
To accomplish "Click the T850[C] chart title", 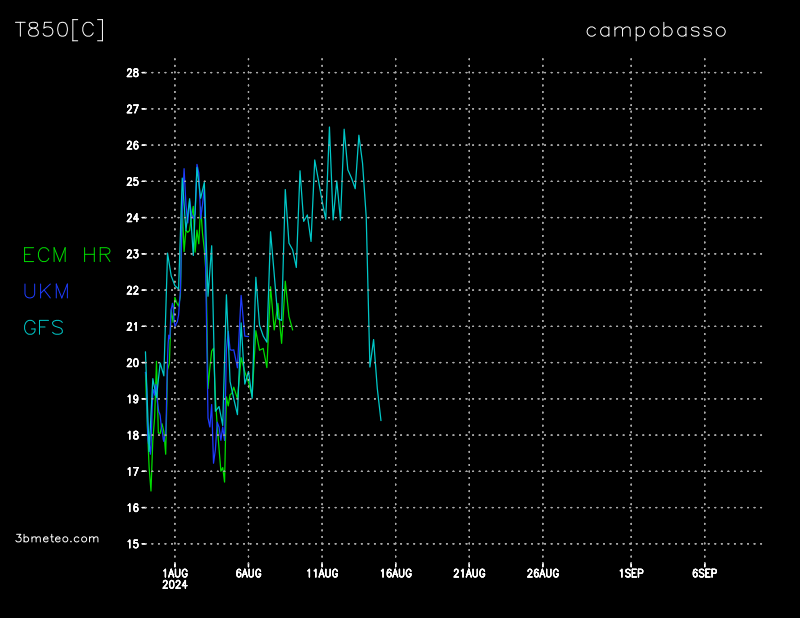I will tap(60, 30).
